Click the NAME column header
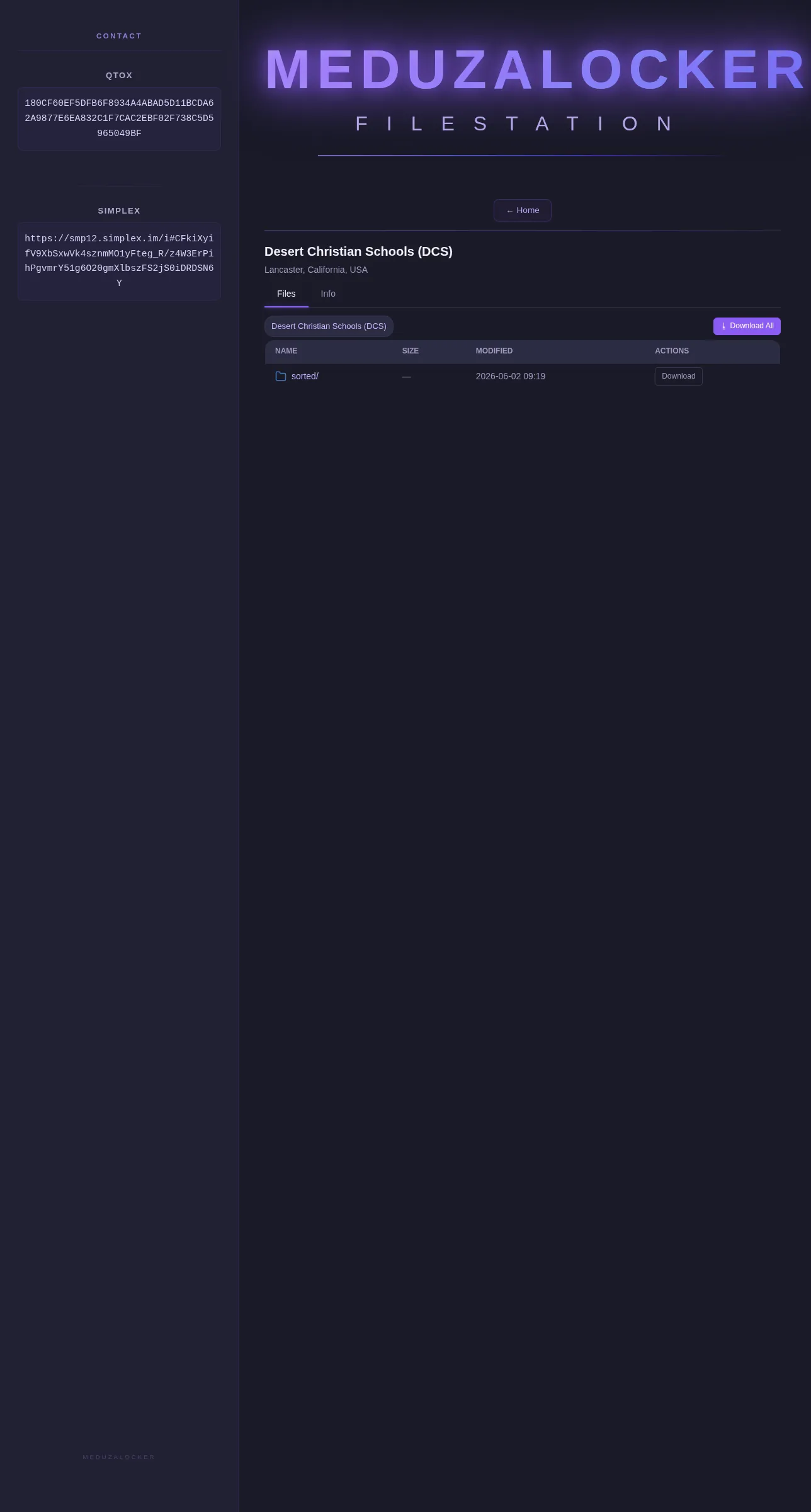The height and width of the screenshot is (1512, 811). (286, 351)
